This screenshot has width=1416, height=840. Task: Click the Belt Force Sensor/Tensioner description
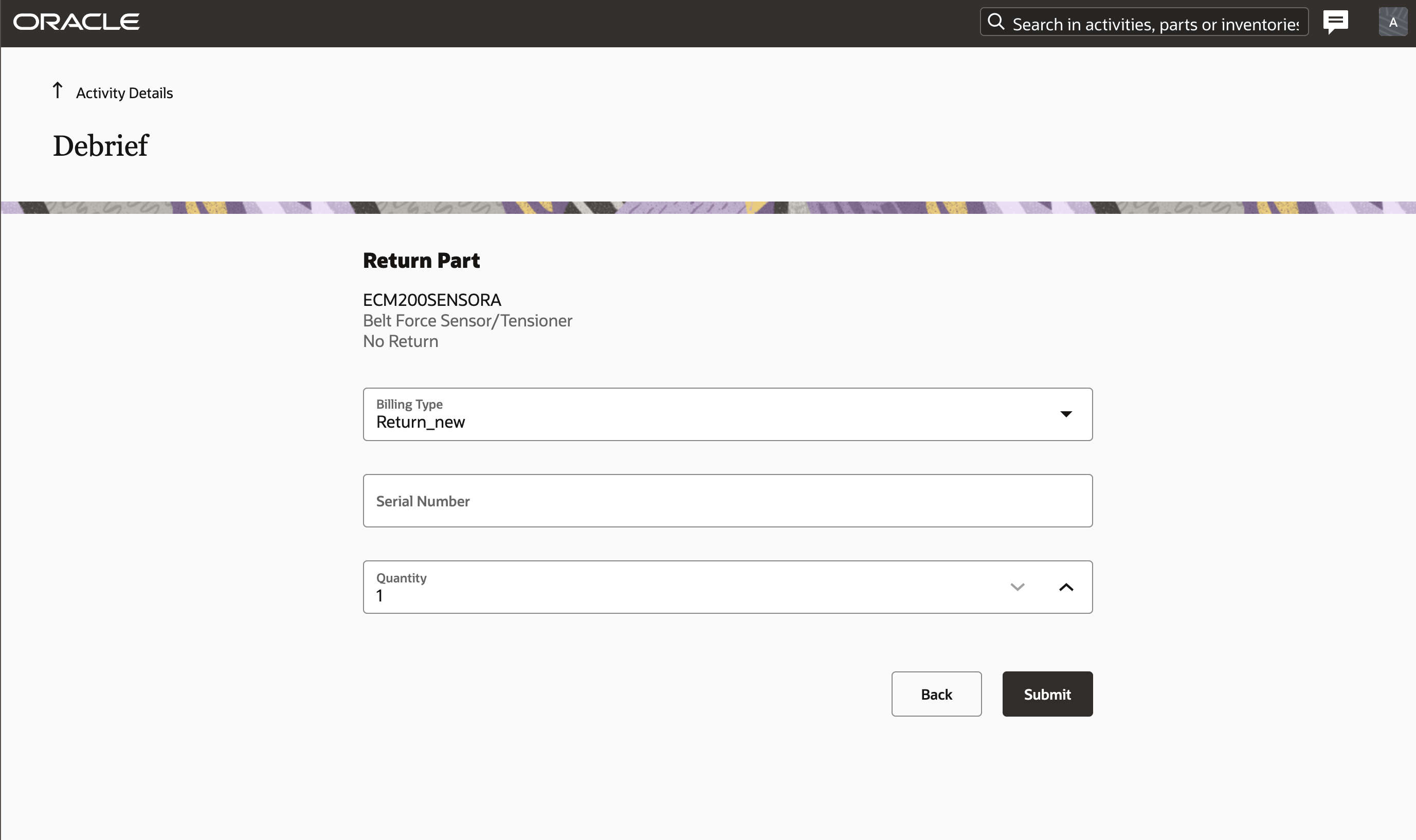(467, 321)
